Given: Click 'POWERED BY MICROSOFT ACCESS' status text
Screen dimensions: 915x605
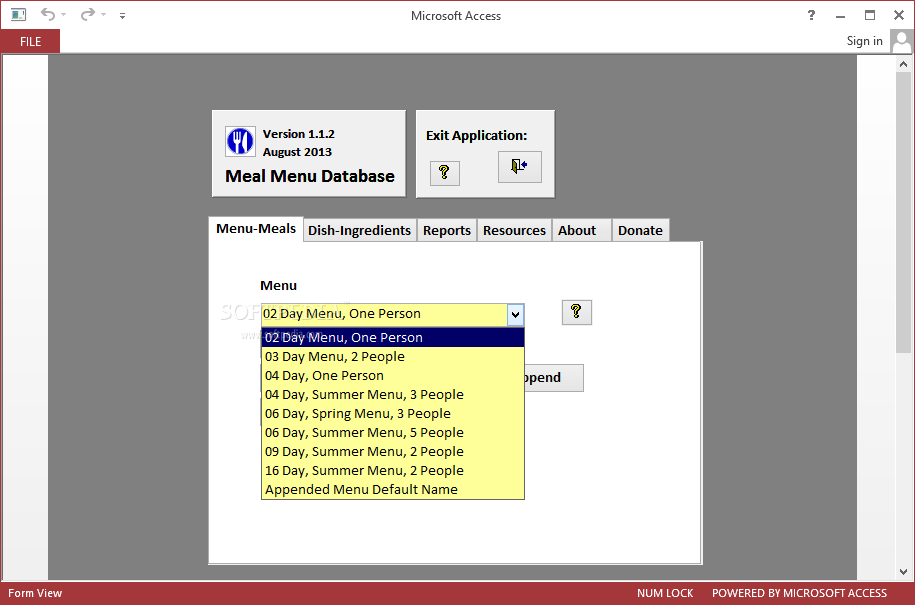Looking at the screenshot, I should click(x=799, y=593).
